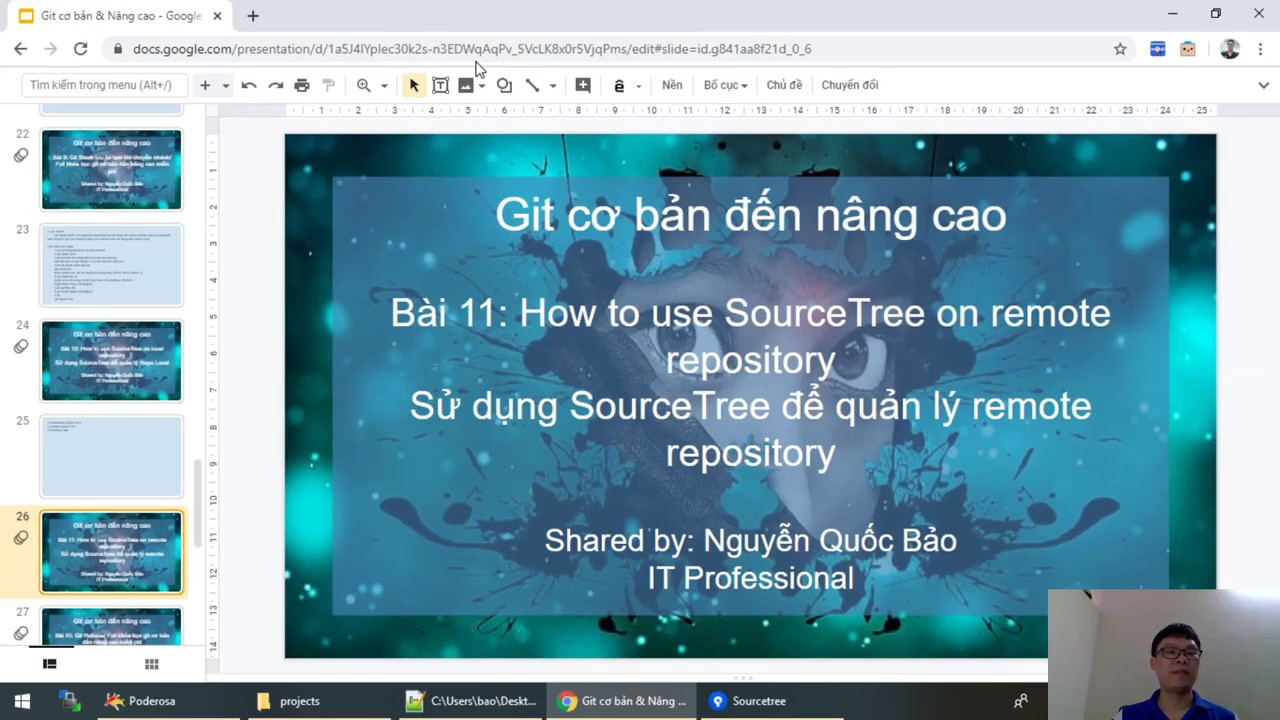Select the shape tool
The height and width of the screenshot is (720, 1280).
(505, 85)
